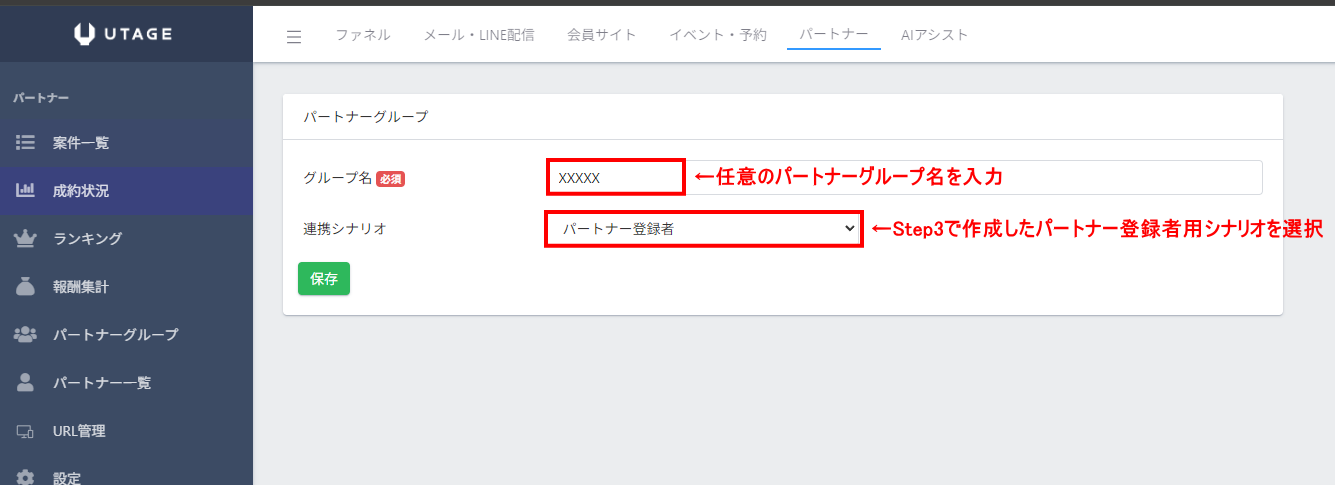Click the 報酬集計 money bag icon
The image size is (1335, 485).
pos(26,286)
